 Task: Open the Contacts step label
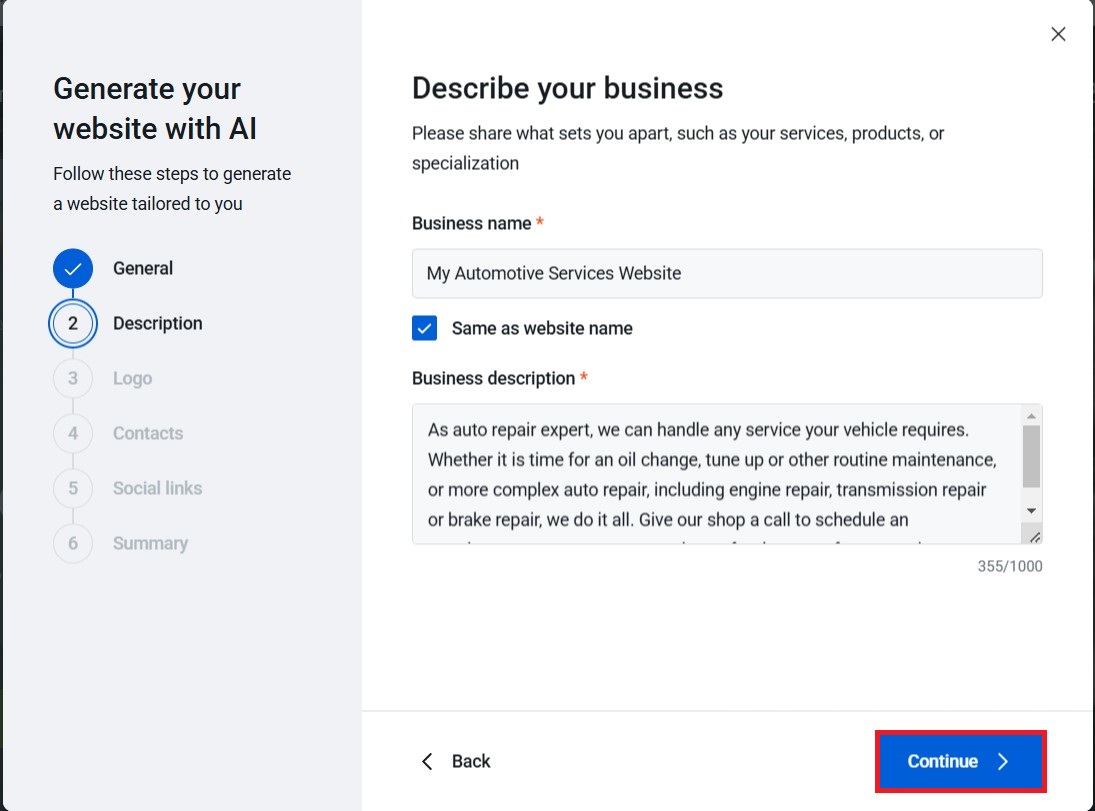pyautogui.click(x=148, y=434)
